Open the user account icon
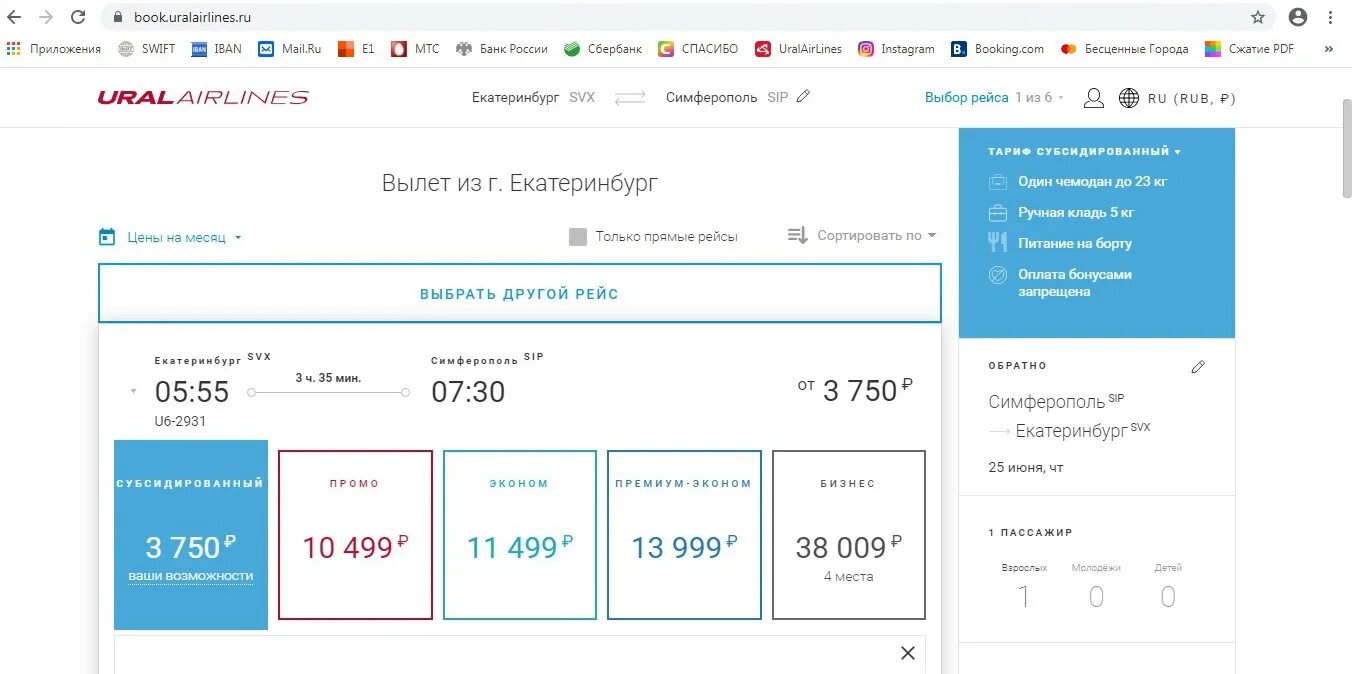1352x674 pixels. (x=1094, y=98)
